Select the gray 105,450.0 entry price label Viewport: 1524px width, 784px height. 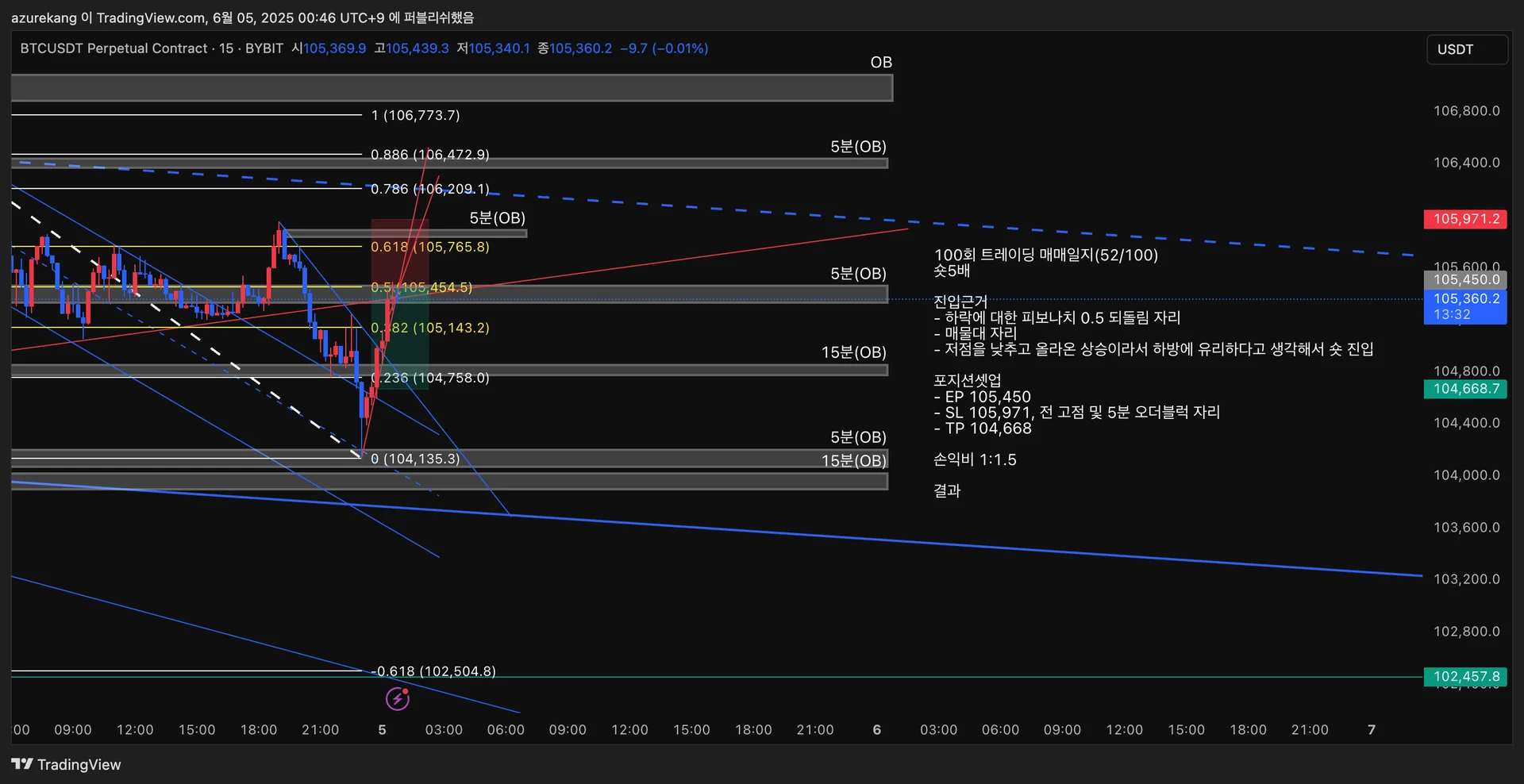point(1465,279)
